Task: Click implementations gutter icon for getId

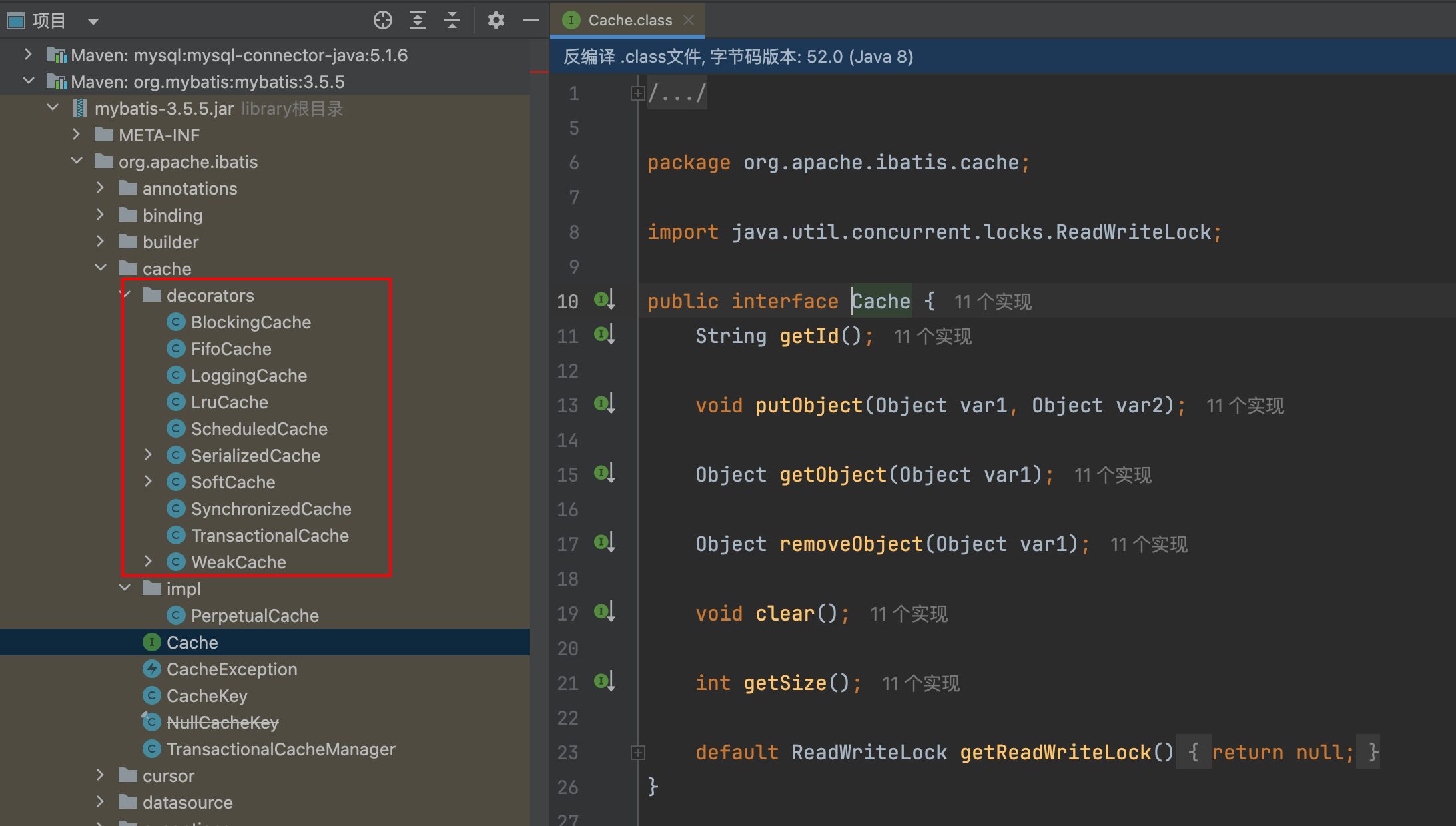Action: (x=605, y=335)
